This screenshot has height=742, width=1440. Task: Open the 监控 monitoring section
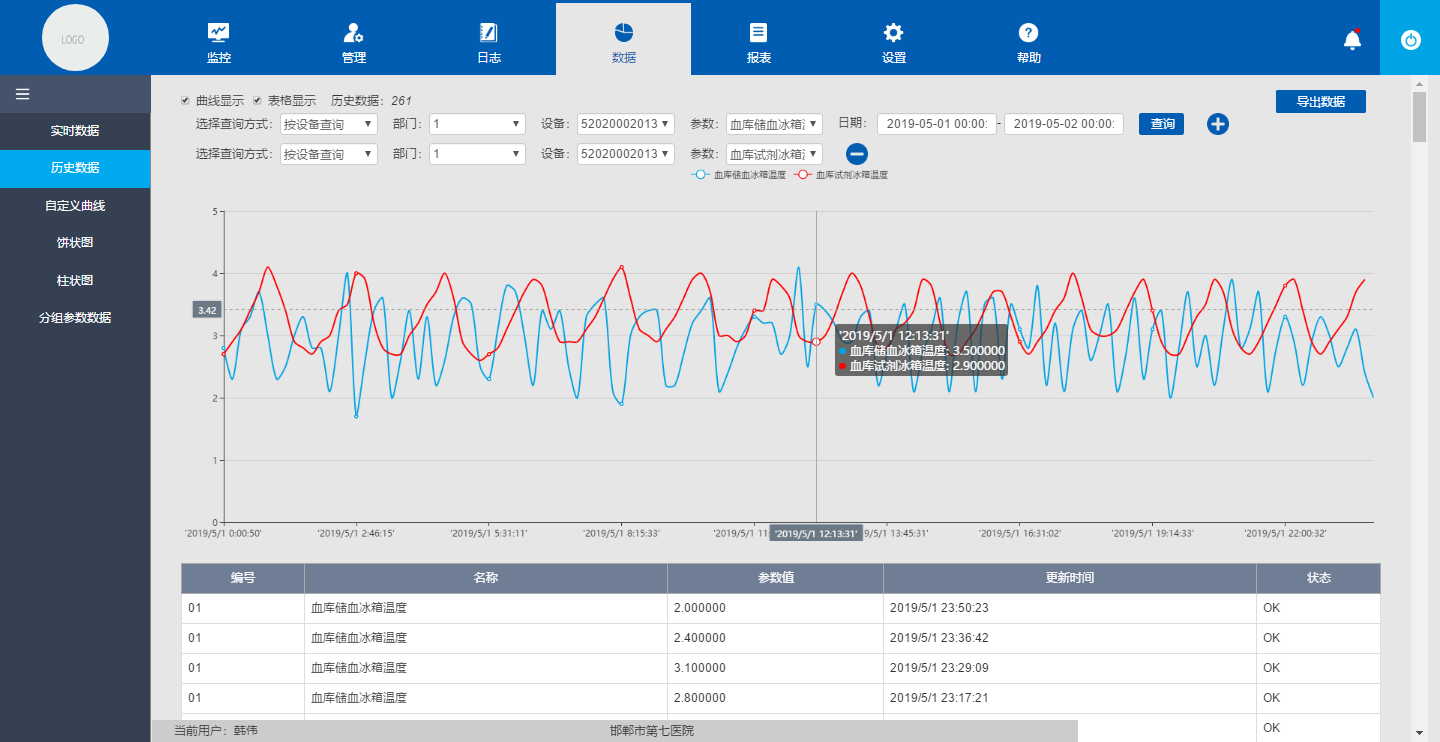[x=218, y=43]
